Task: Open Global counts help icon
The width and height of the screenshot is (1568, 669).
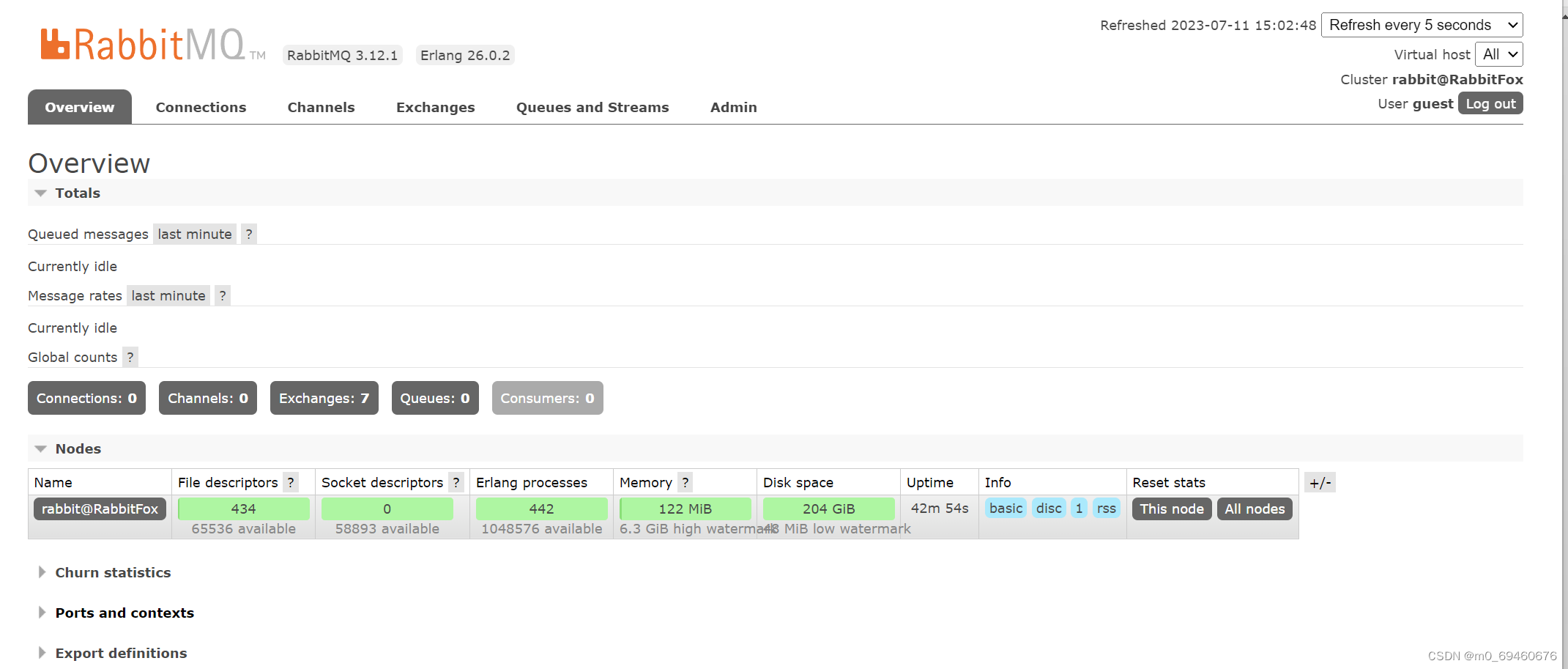Action: [x=130, y=357]
